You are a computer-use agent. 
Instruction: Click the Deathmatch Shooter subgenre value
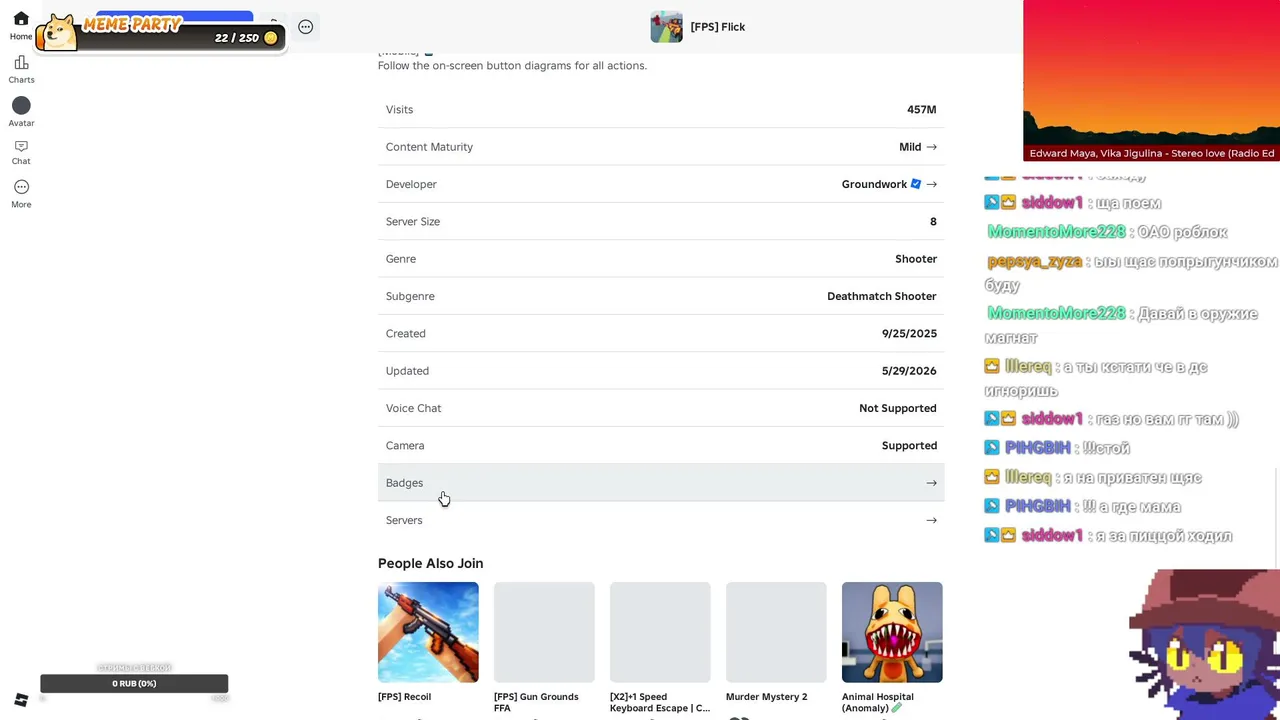[882, 296]
